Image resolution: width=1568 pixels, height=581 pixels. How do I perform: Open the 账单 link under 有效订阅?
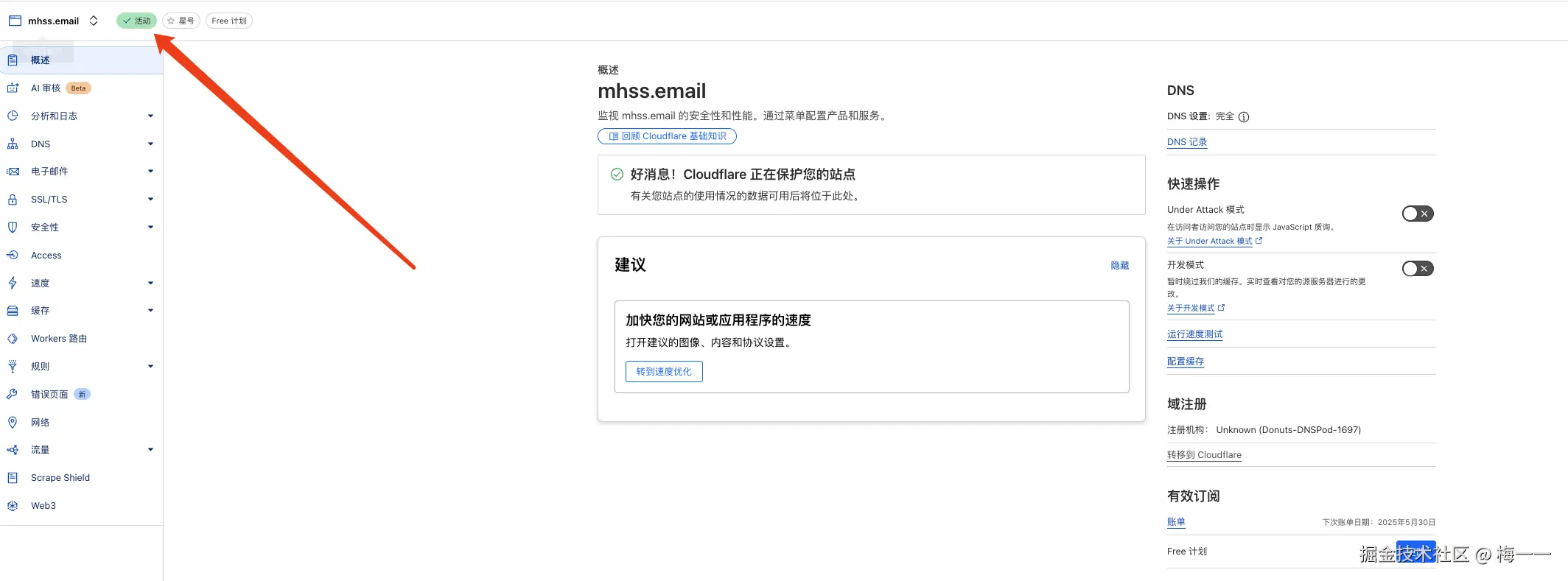[x=1176, y=522]
